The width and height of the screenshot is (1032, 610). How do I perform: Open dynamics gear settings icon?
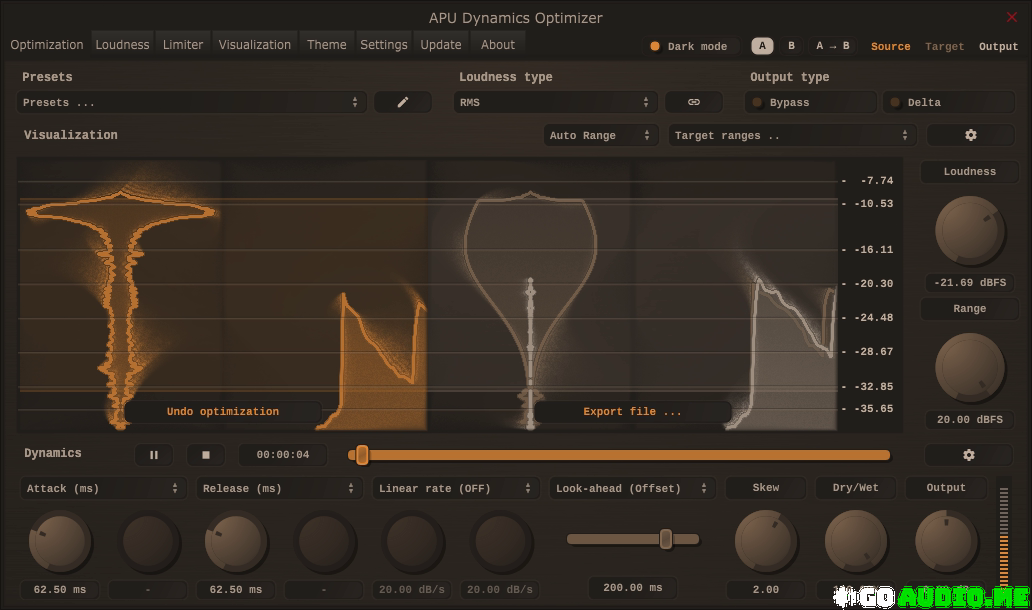click(x=968, y=455)
